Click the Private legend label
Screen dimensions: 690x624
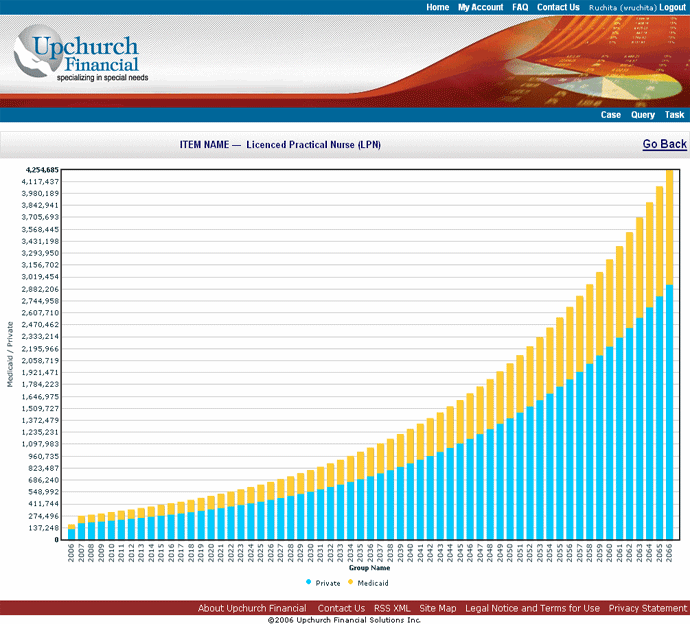pos(328,583)
